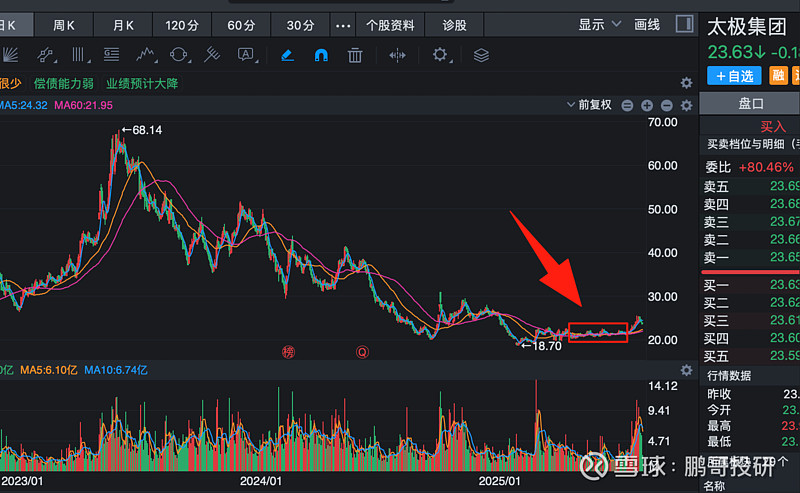
Task: Open the circle shape tool options
Action: pyautogui.click(x=180, y=55)
